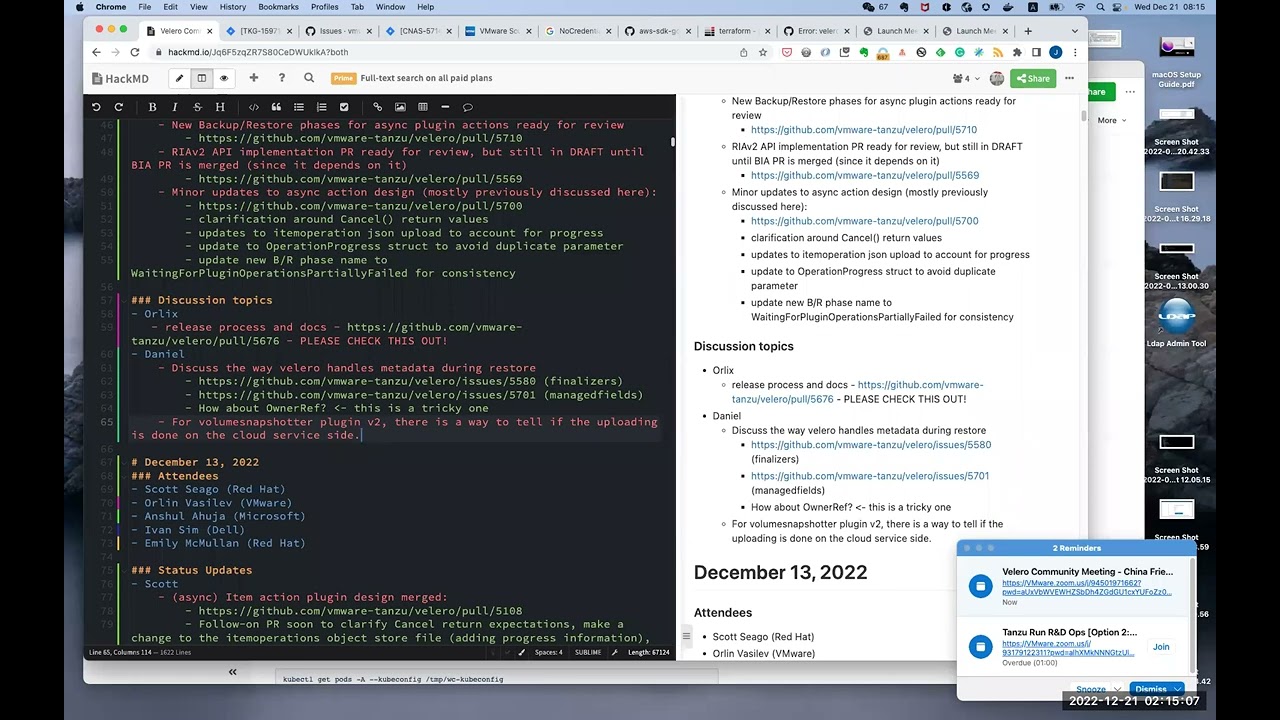Insert a heading with the H icon
The width and height of the screenshot is (1280, 720).
220,107
